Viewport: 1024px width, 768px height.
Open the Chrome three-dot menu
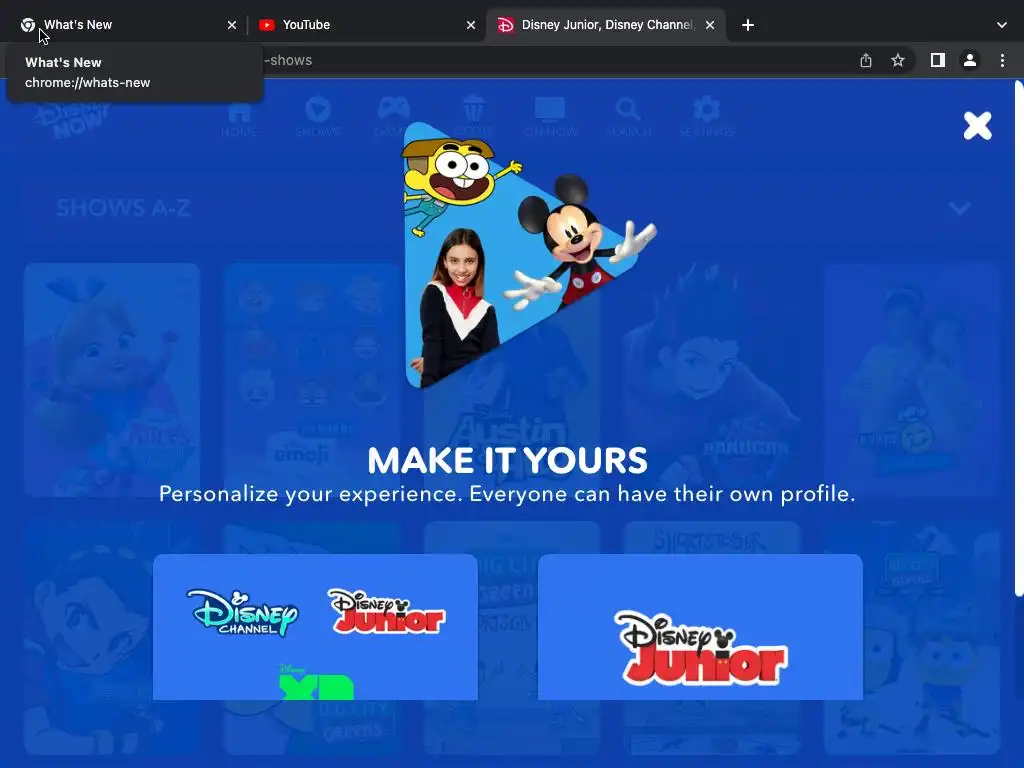pyautogui.click(x=1002, y=61)
